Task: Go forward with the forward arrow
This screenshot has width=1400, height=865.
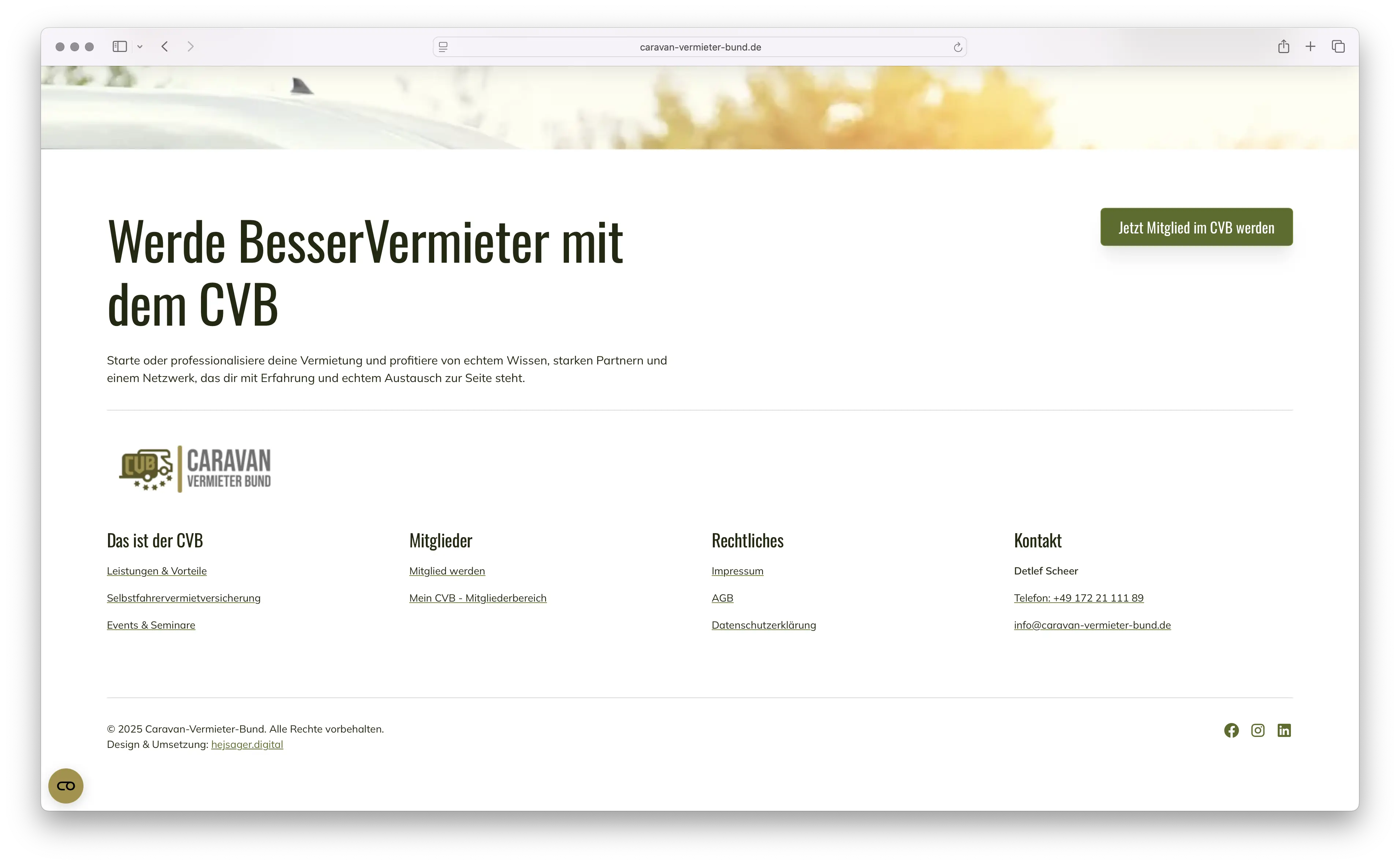Action: pos(191,46)
